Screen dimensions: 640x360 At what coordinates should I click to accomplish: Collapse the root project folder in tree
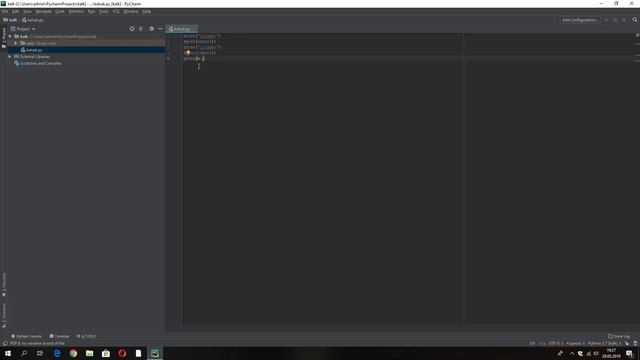[x=10, y=36]
